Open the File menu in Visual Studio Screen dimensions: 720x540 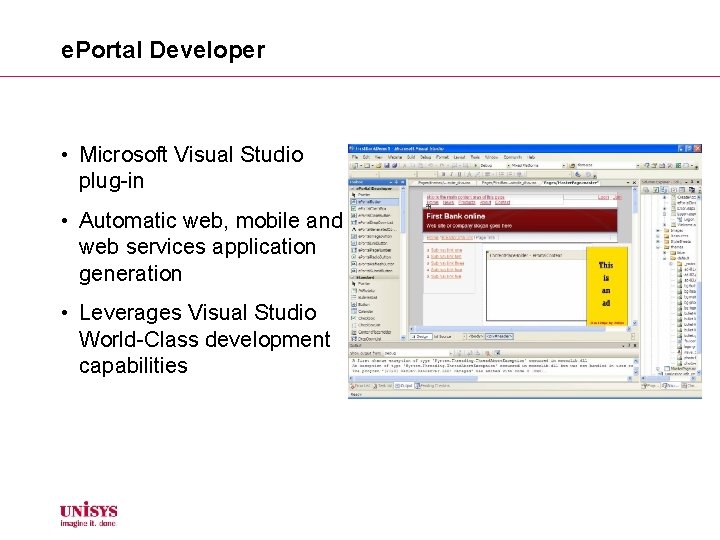point(355,157)
